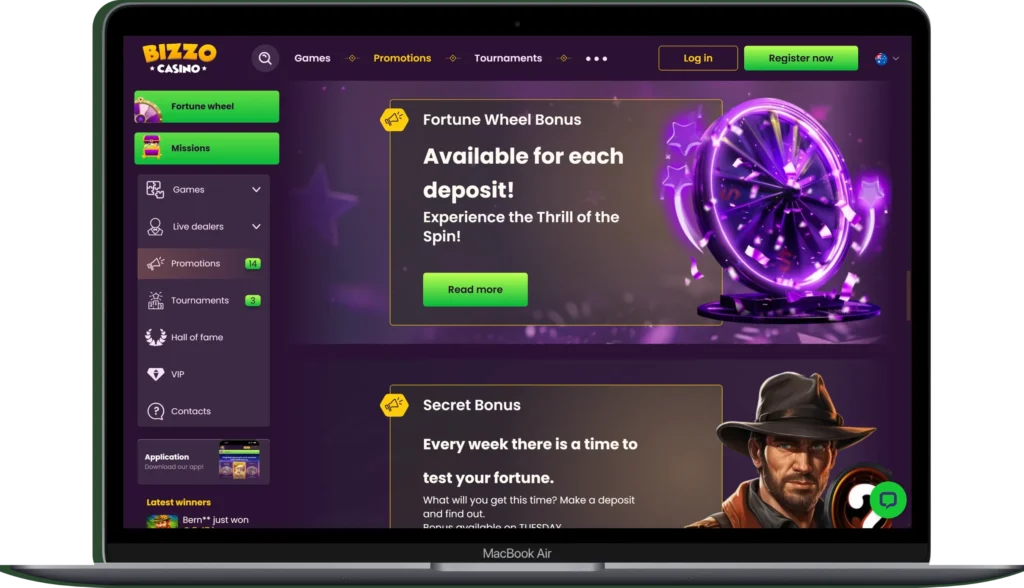Select the VIP diamond icon

coord(155,374)
